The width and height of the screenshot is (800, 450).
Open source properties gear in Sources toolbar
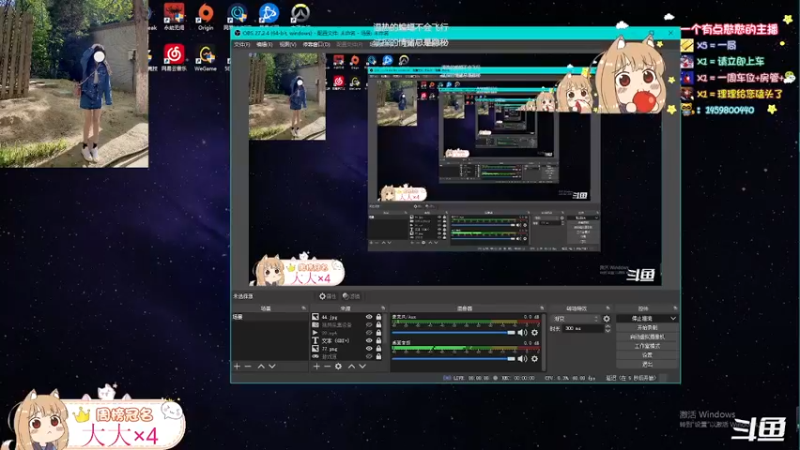coord(338,366)
